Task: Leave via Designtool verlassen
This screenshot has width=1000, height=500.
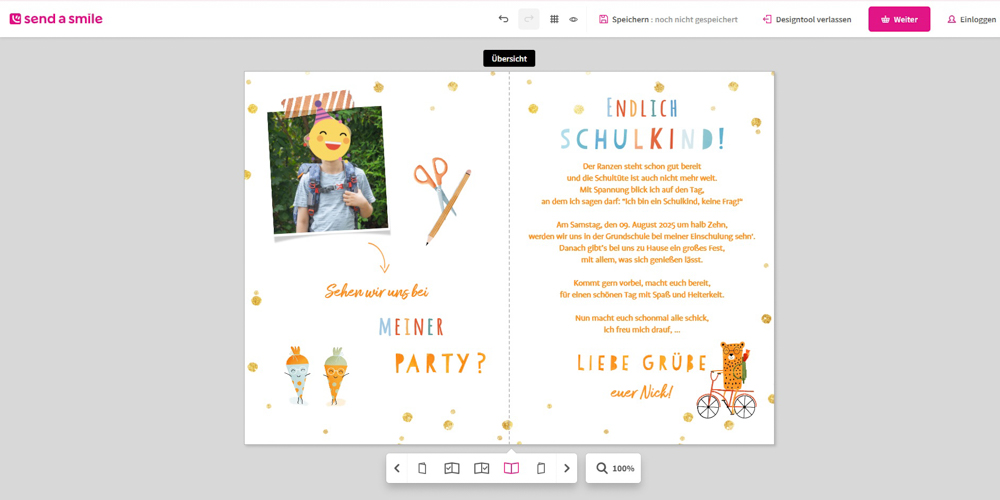Action: point(806,19)
